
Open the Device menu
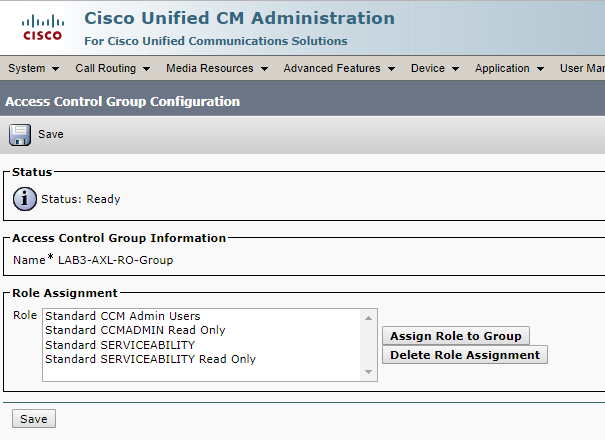click(x=434, y=69)
